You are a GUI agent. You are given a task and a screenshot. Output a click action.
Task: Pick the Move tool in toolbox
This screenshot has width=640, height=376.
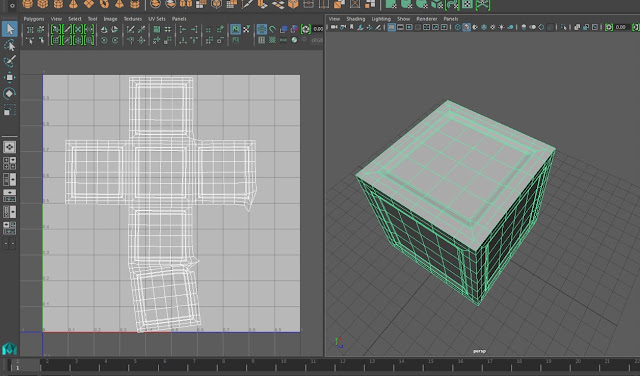pos(9,77)
